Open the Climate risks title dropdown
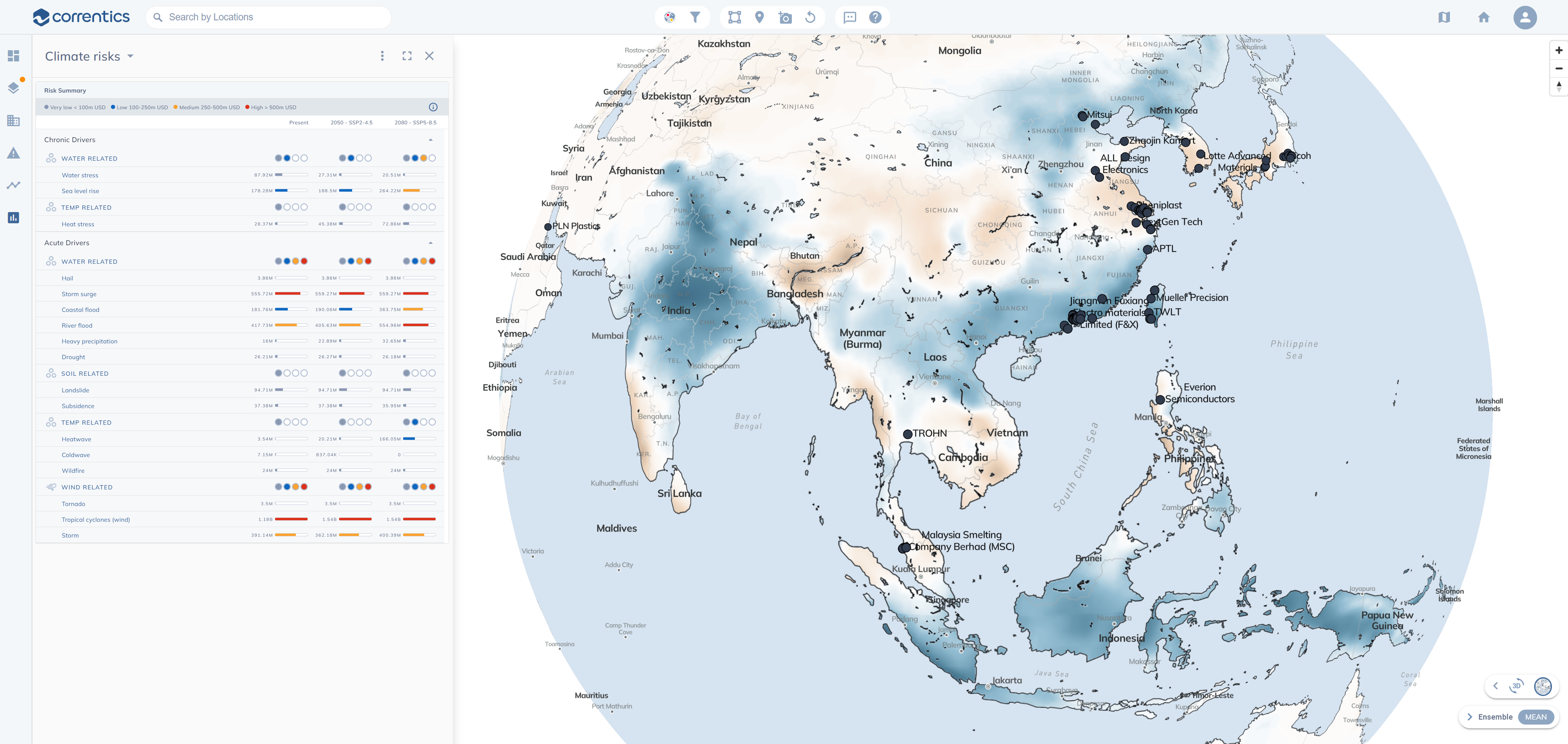 [x=130, y=56]
